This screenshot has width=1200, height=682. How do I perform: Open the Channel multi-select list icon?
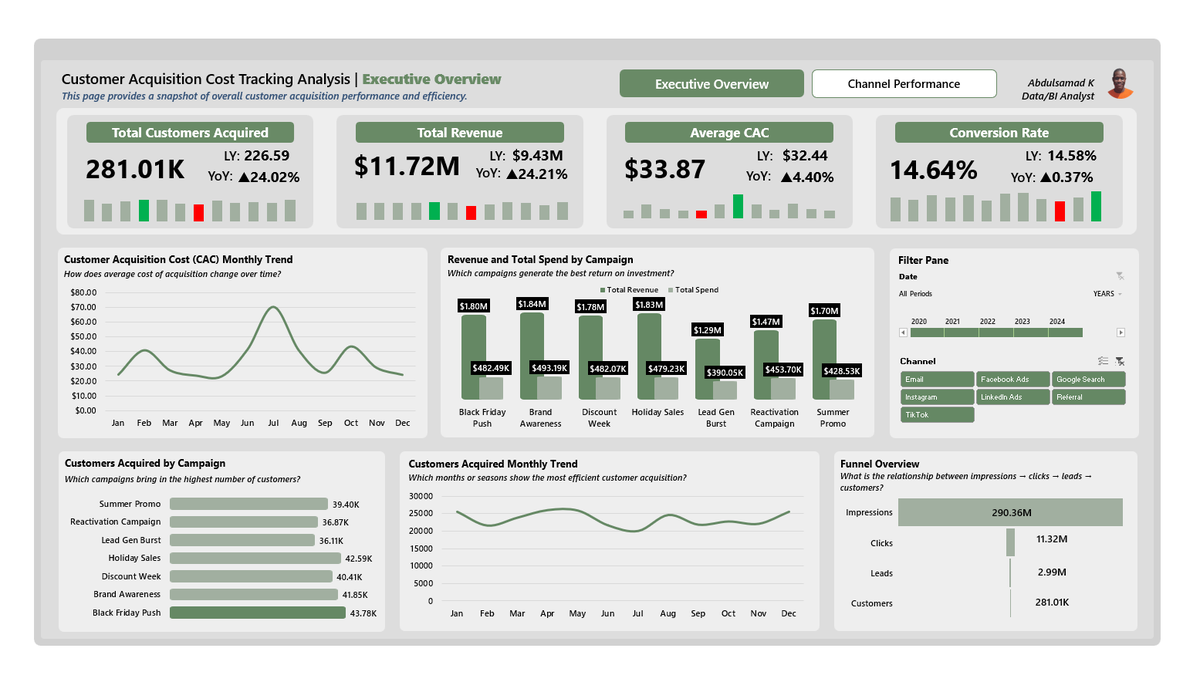point(1103,361)
